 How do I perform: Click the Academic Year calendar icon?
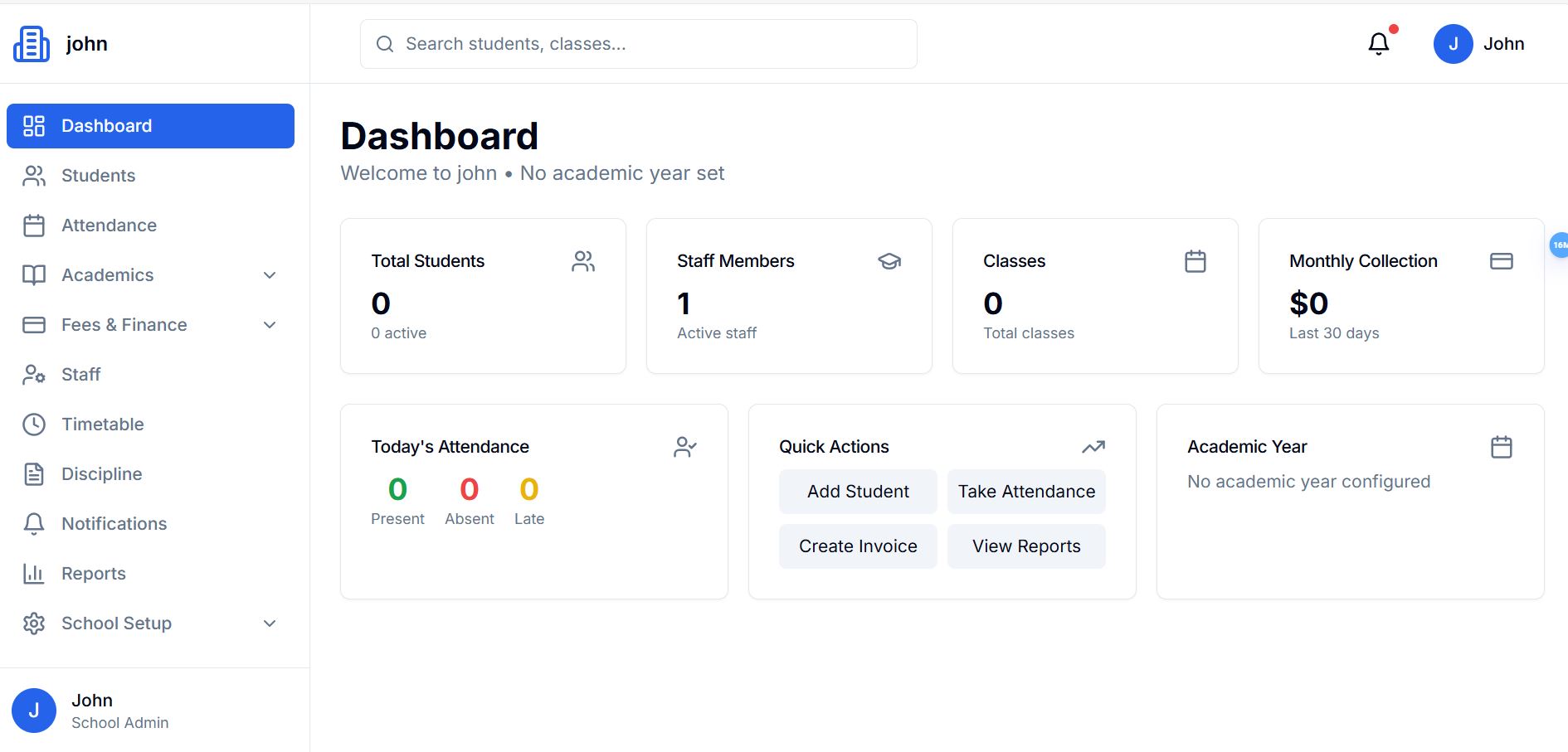(1501, 447)
